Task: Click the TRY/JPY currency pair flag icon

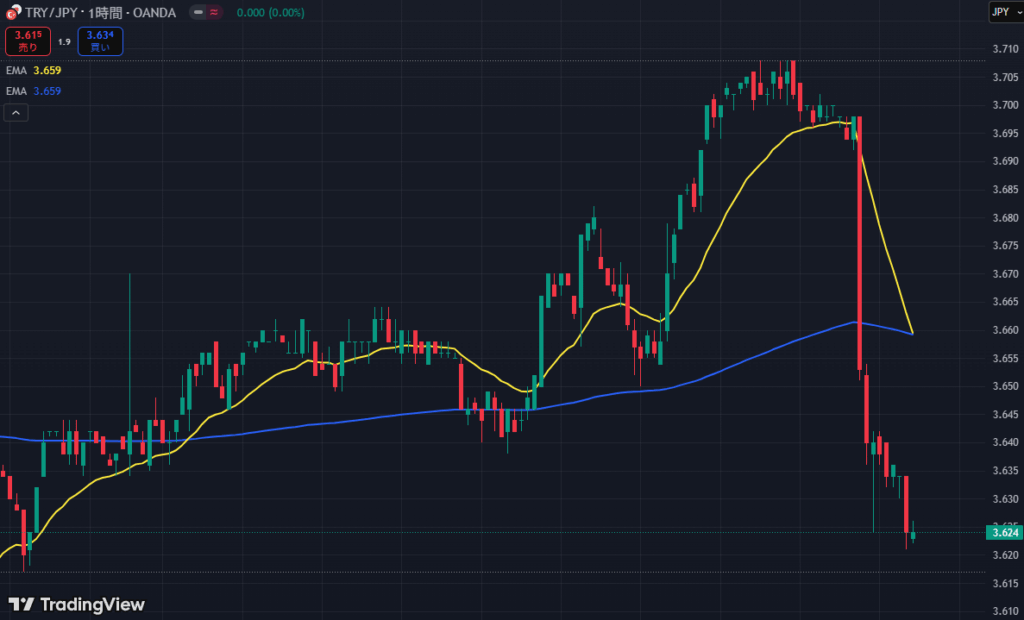Action: click(14, 12)
